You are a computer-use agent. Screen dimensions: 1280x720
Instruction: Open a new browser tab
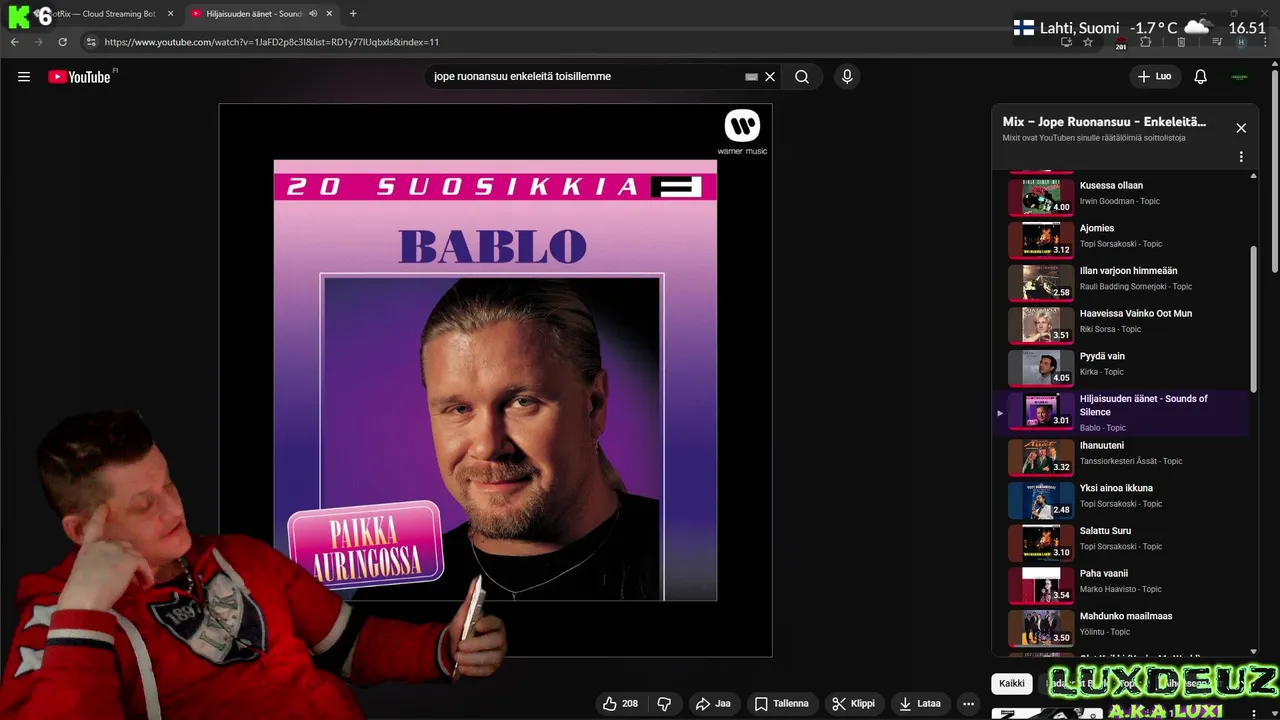pyautogui.click(x=353, y=14)
